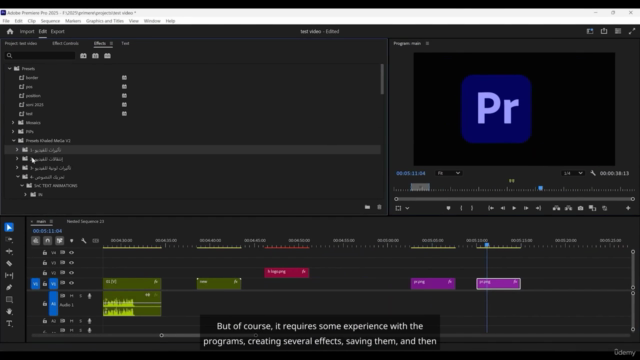Click the Lift button
Image resolution: width=640 pixels, height=360 pixels.
556,208
